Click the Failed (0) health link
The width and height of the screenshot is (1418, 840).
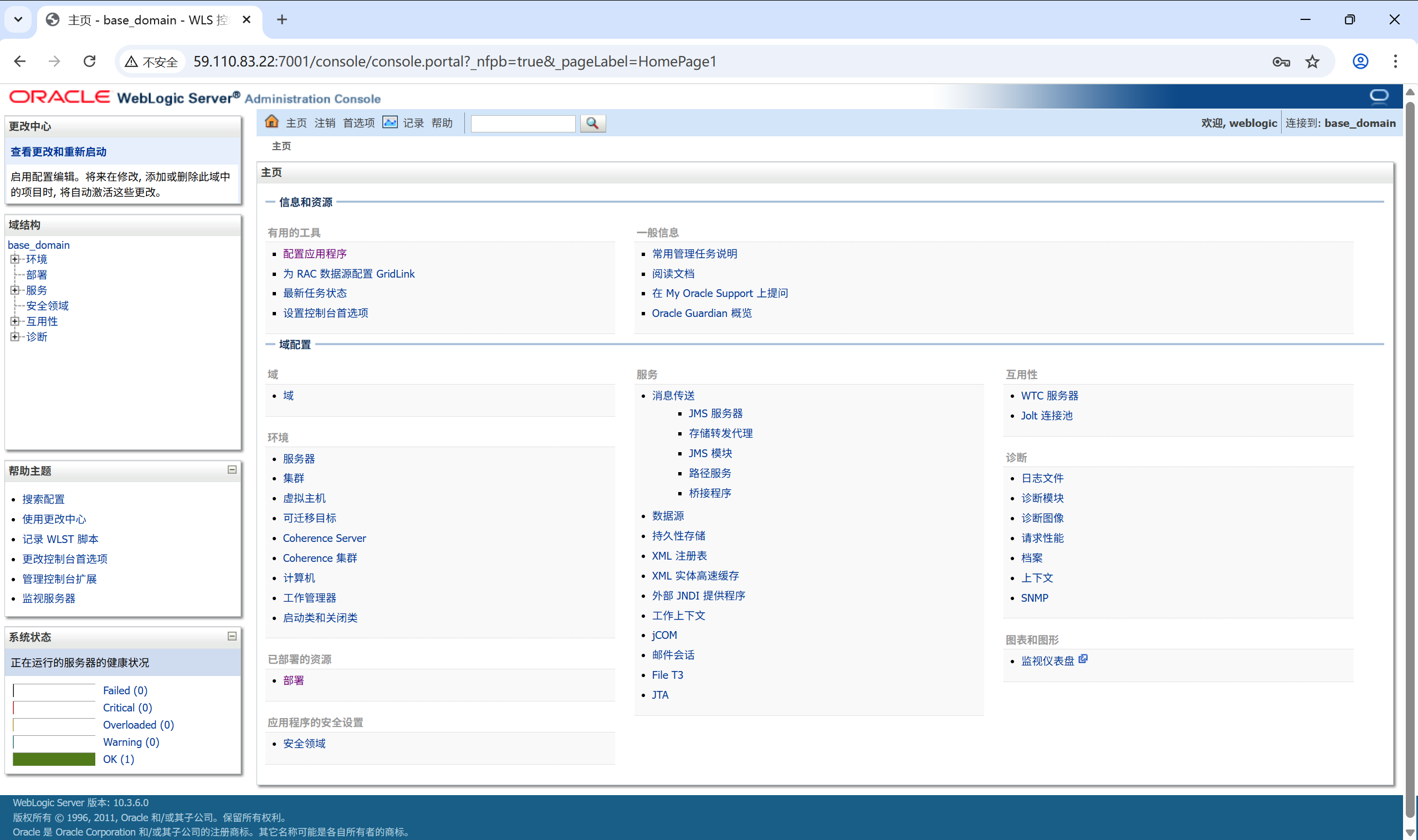(x=125, y=690)
